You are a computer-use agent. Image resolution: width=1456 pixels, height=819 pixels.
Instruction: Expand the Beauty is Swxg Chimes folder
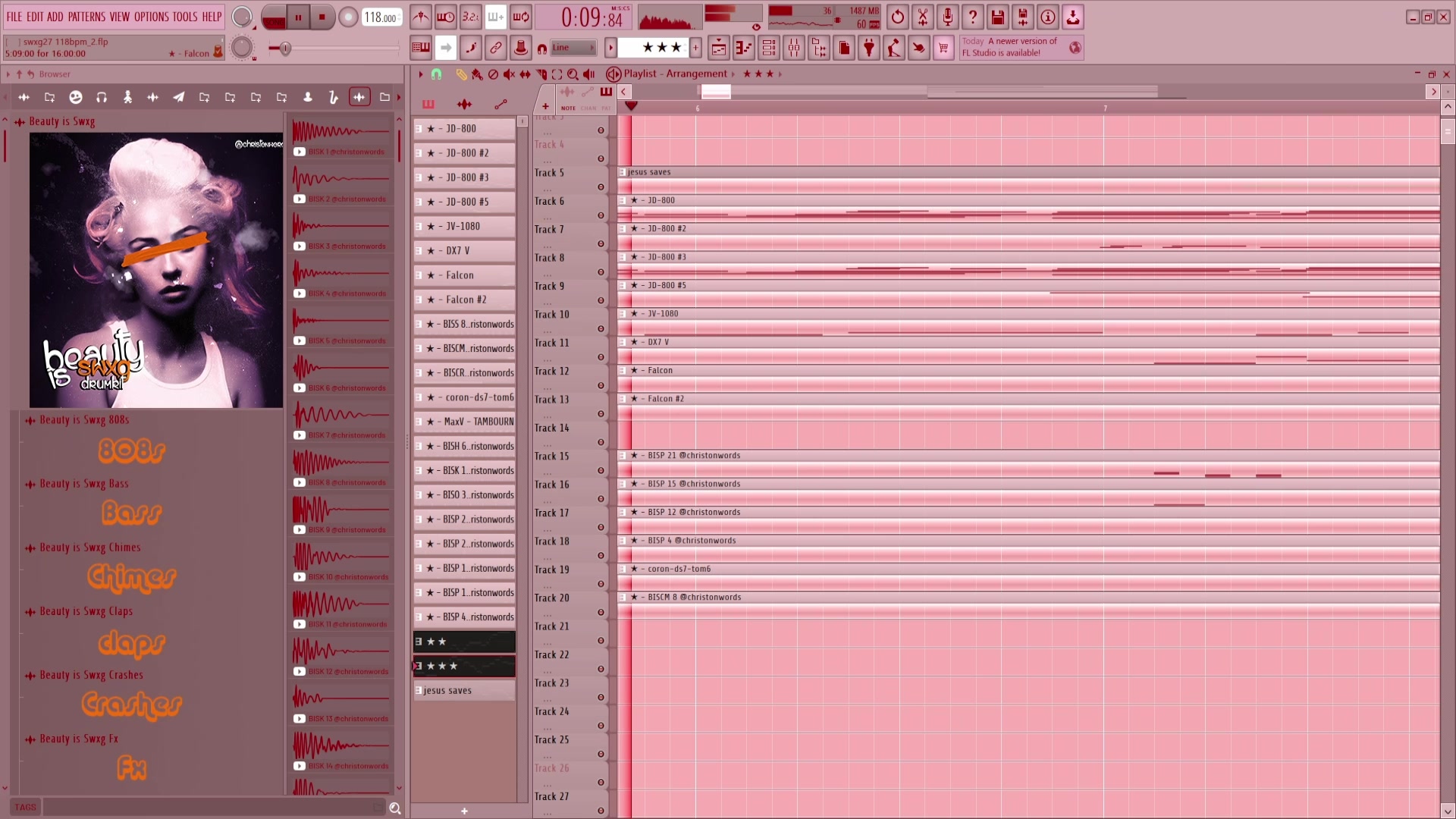tap(89, 548)
